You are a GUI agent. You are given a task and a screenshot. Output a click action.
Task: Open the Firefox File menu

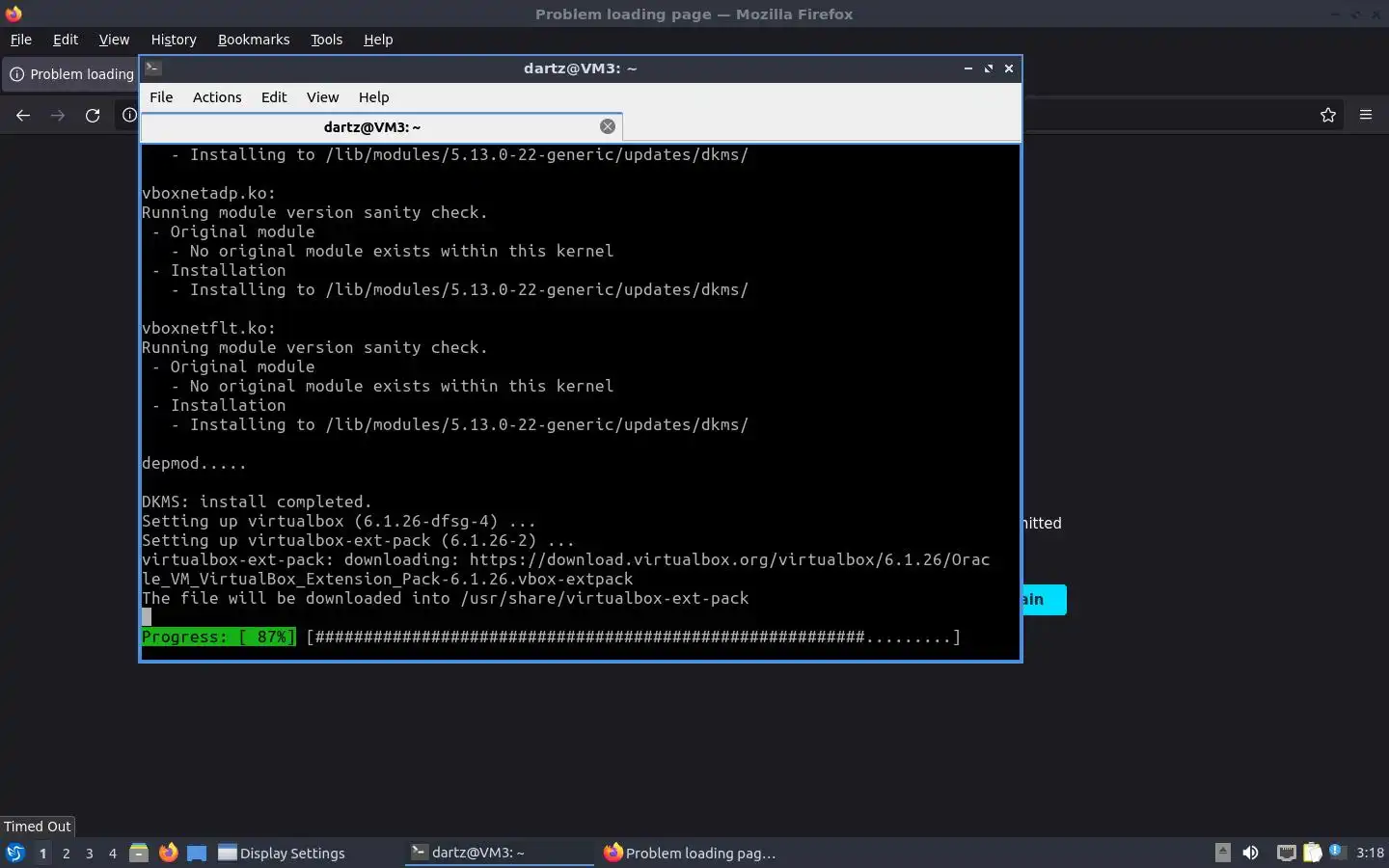coord(20,40)
